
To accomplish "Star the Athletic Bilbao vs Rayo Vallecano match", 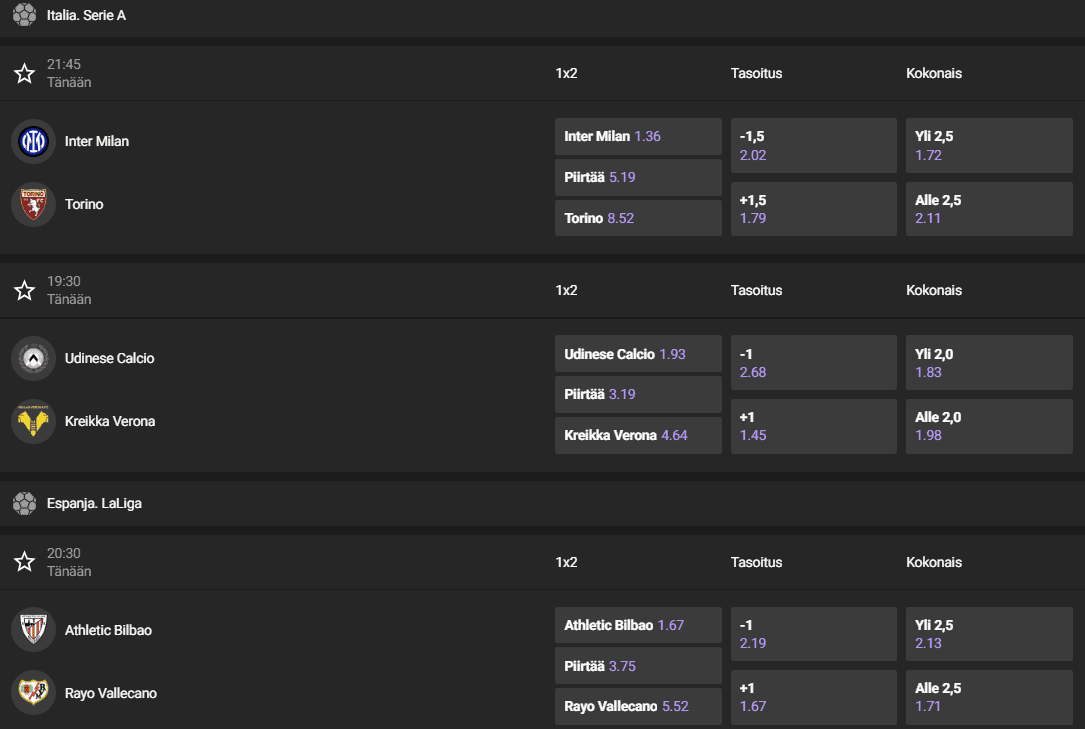I will pos(24,562).
